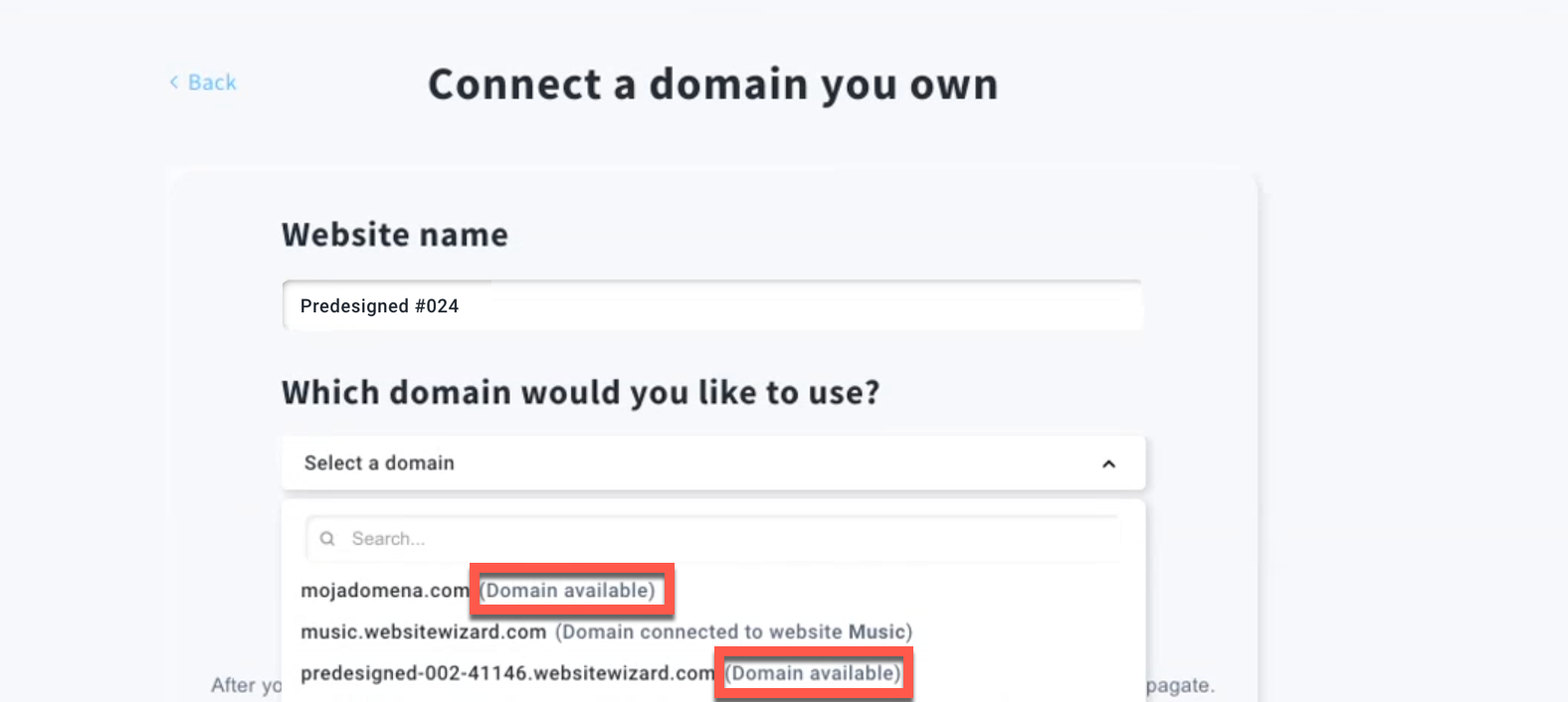This screenshot has height=702, width=1568.
Task: Click Domain available label beside predesigned-002-41146
Action: pyautogui.click(x=813, y=674)
